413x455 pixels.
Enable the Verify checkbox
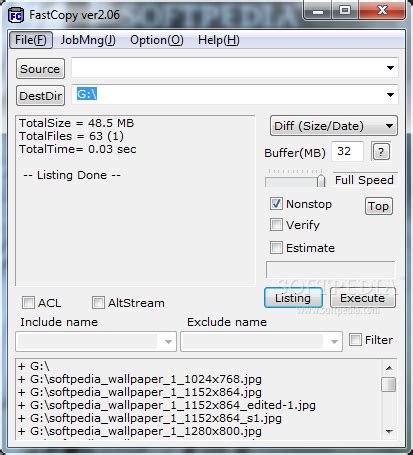pyautogui.click(x=276, y=225)
